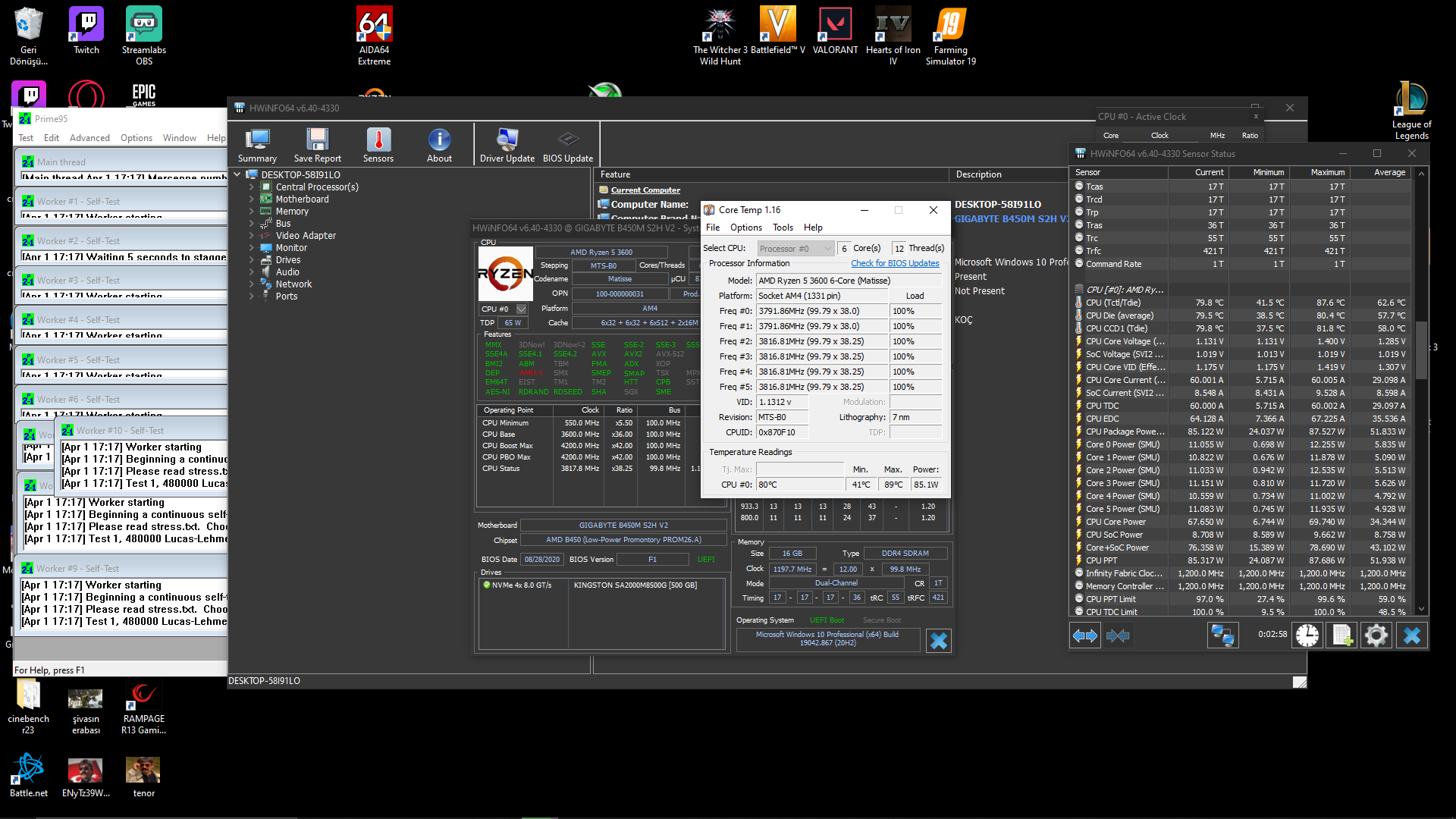Screen dimensions: 1456x819
Task: Launch BIOS Update from HWiNFO64 toolbar
Action: point(568,146)
